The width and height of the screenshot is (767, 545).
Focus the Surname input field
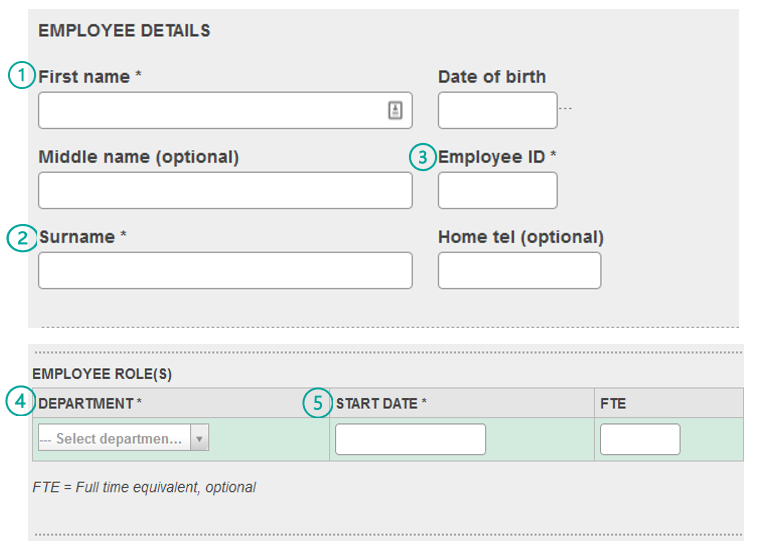226,271
